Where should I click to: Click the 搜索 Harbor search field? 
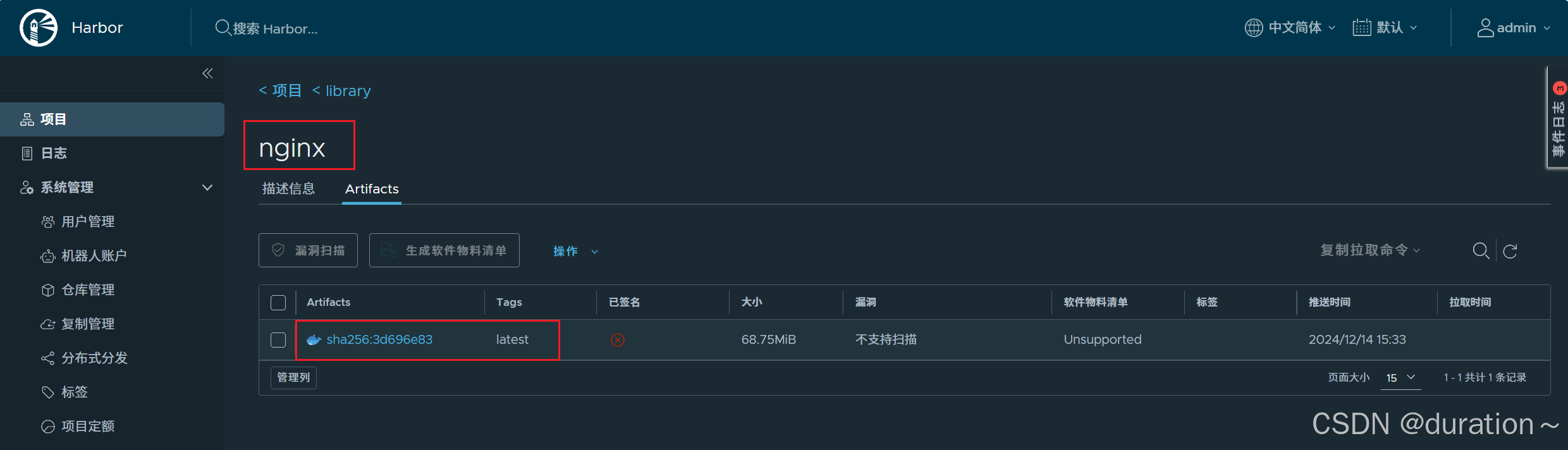tap(272, 28)
